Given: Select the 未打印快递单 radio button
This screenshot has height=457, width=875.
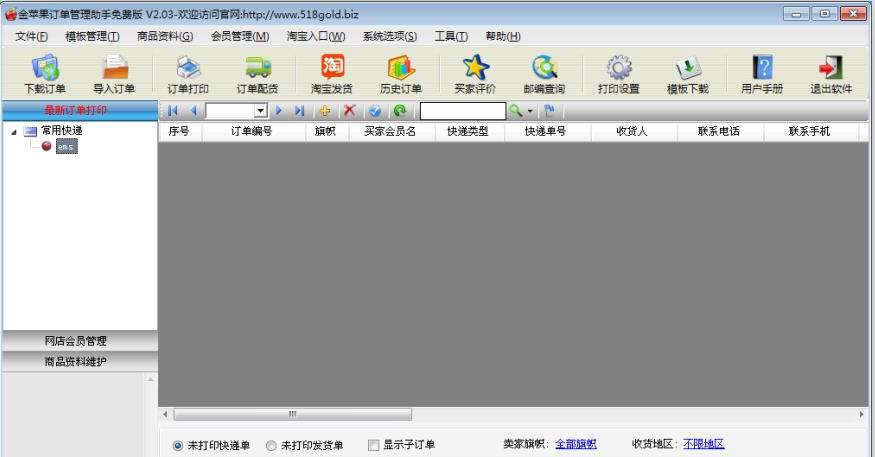Looking at the screenshot, I should click(177, 445).
